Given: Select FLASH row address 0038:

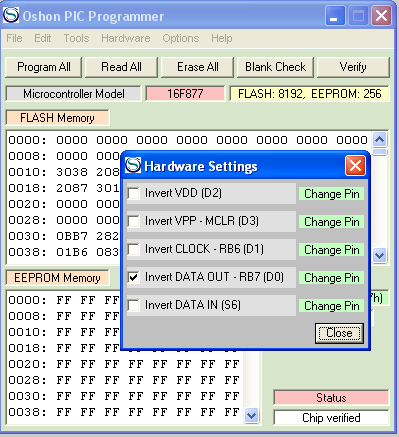Looking at the screenshot, I should coord(27,252).
